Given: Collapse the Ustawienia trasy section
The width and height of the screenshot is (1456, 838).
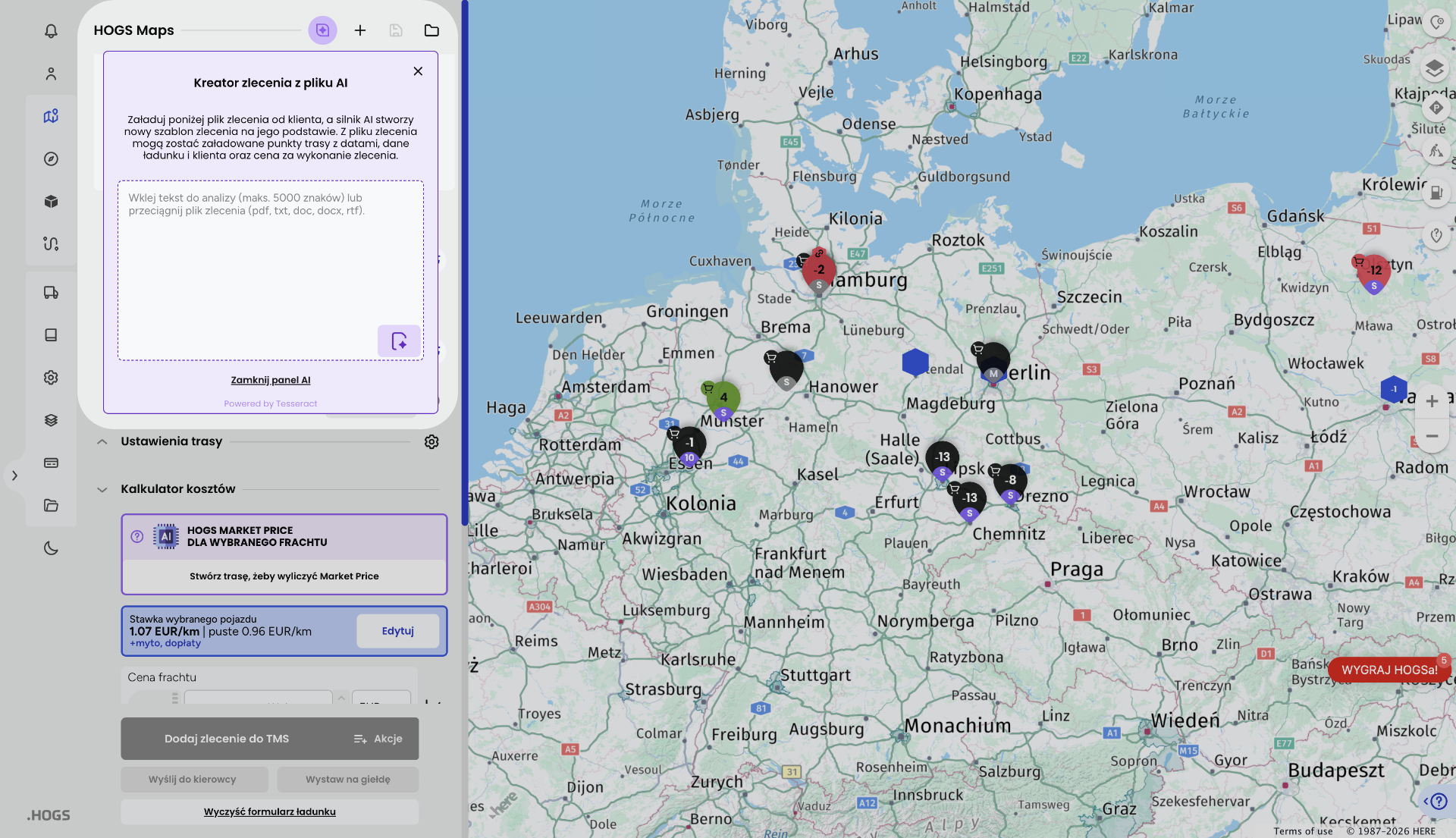Looking at the screenshot, I should pyautogui.click(x=102, y=441).
